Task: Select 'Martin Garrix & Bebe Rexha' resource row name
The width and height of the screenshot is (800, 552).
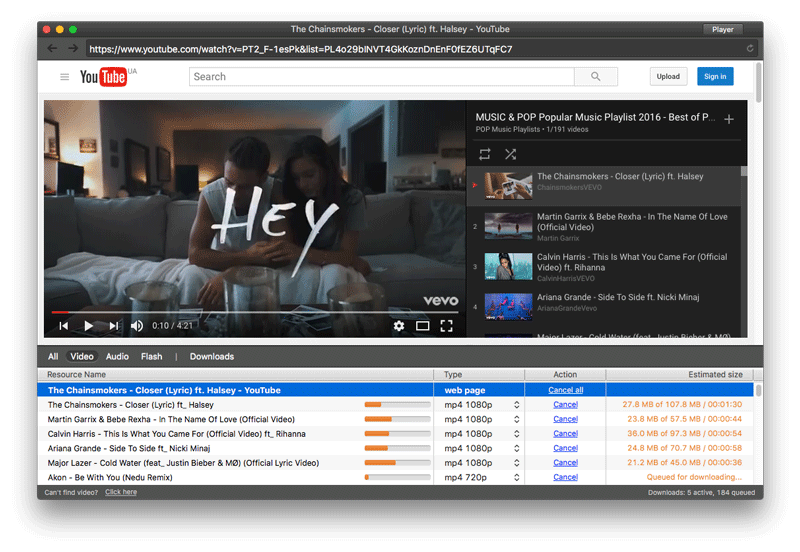Action: click(x=171, y=419)
